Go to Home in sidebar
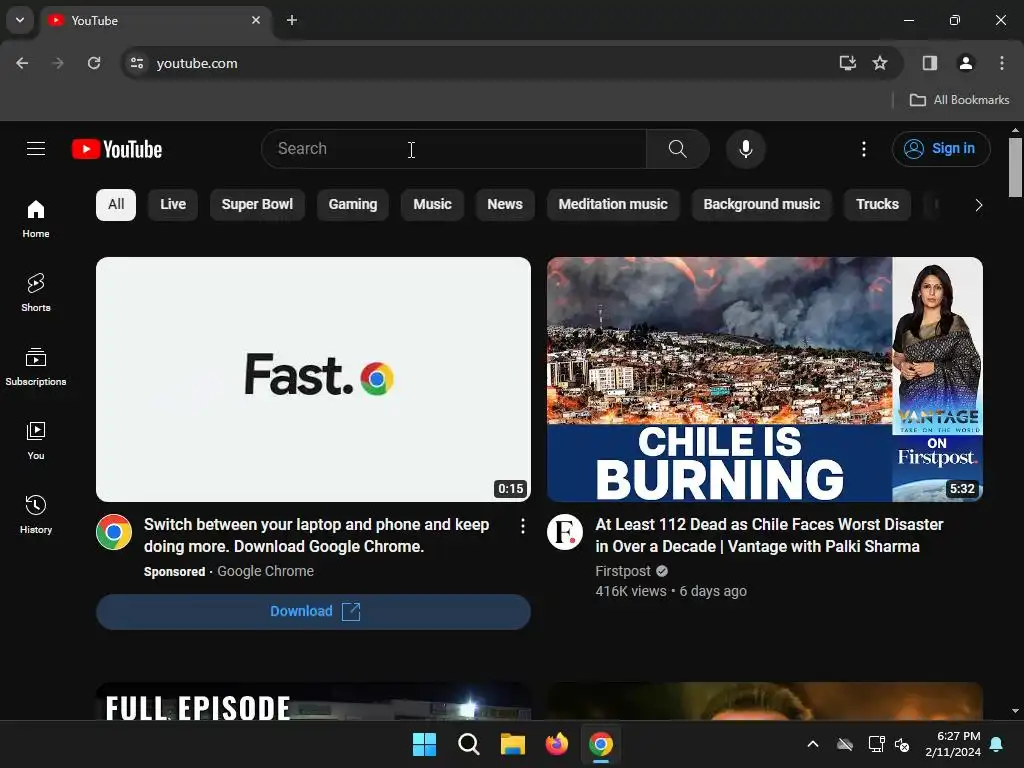This screenshot has height=768, width=1024. pyautogui.click(x=36, y=219)
